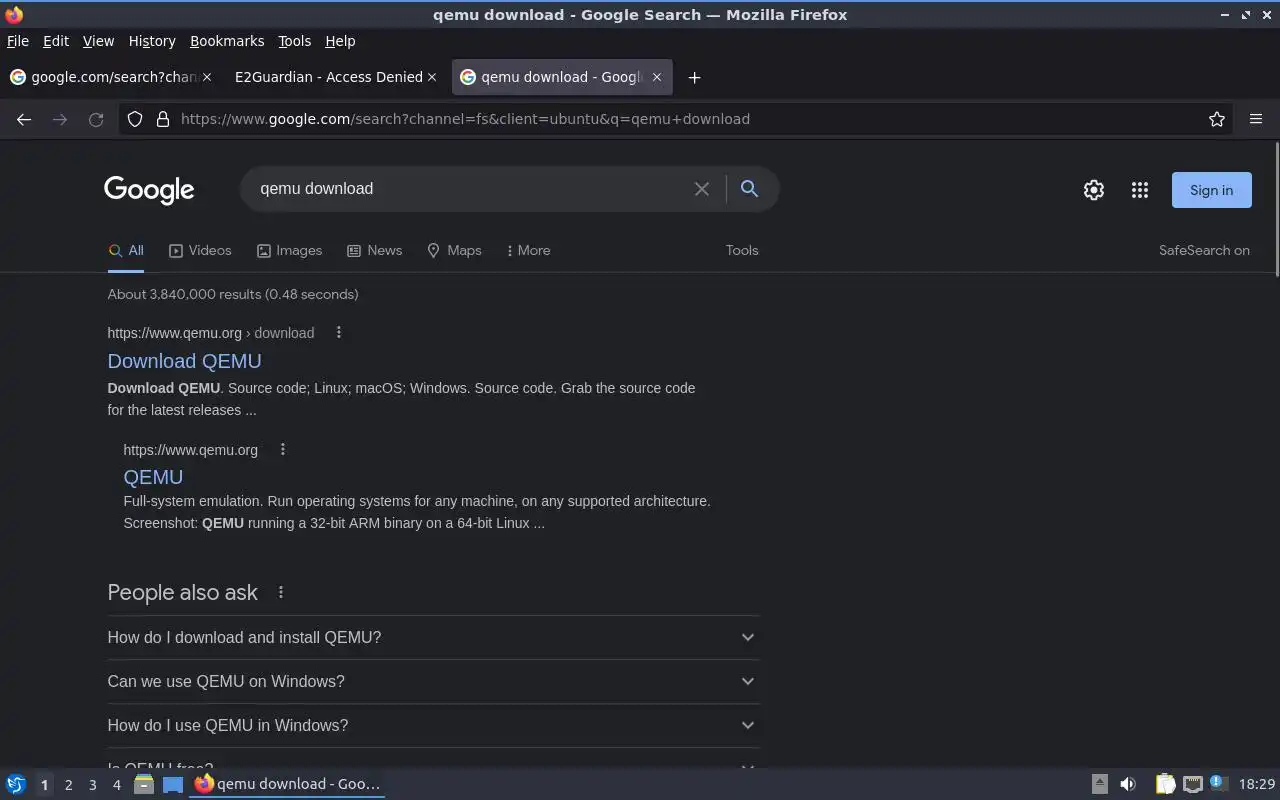Viewport: 1280px width, 800px height.
Task: Open update notifier tray icon
Action: [x=1217, y=783]
